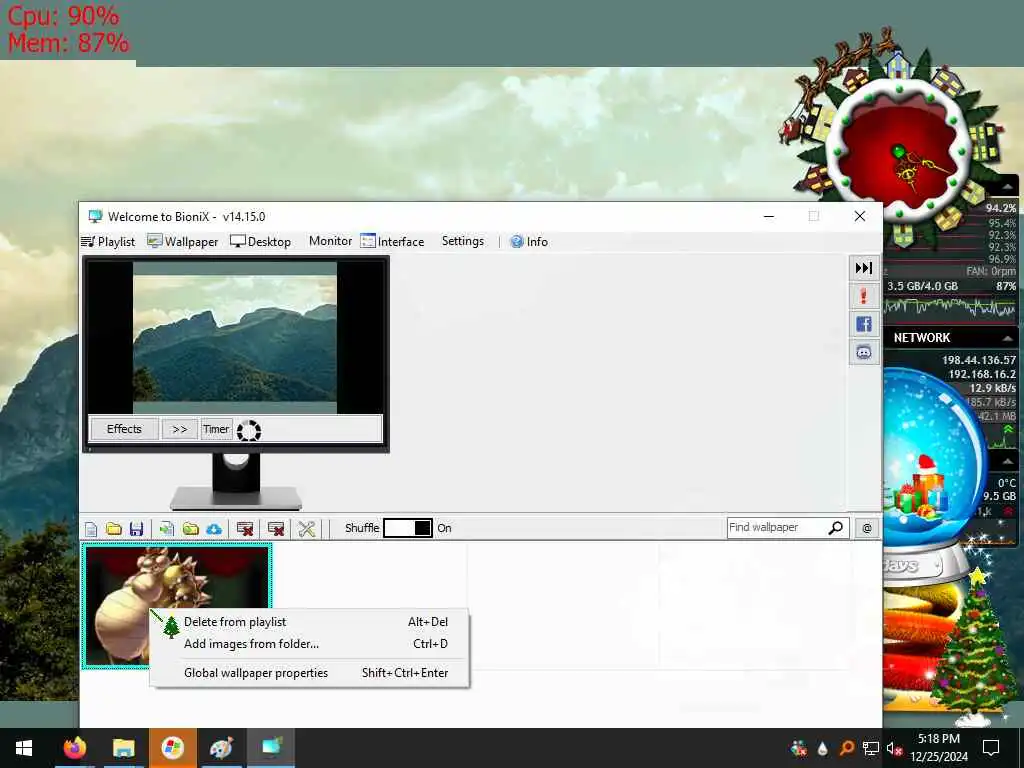The width and height of the screenshot is (1024, 768).
Task: Click the @ button next to Find wallpaper
Action: point(867,528)
